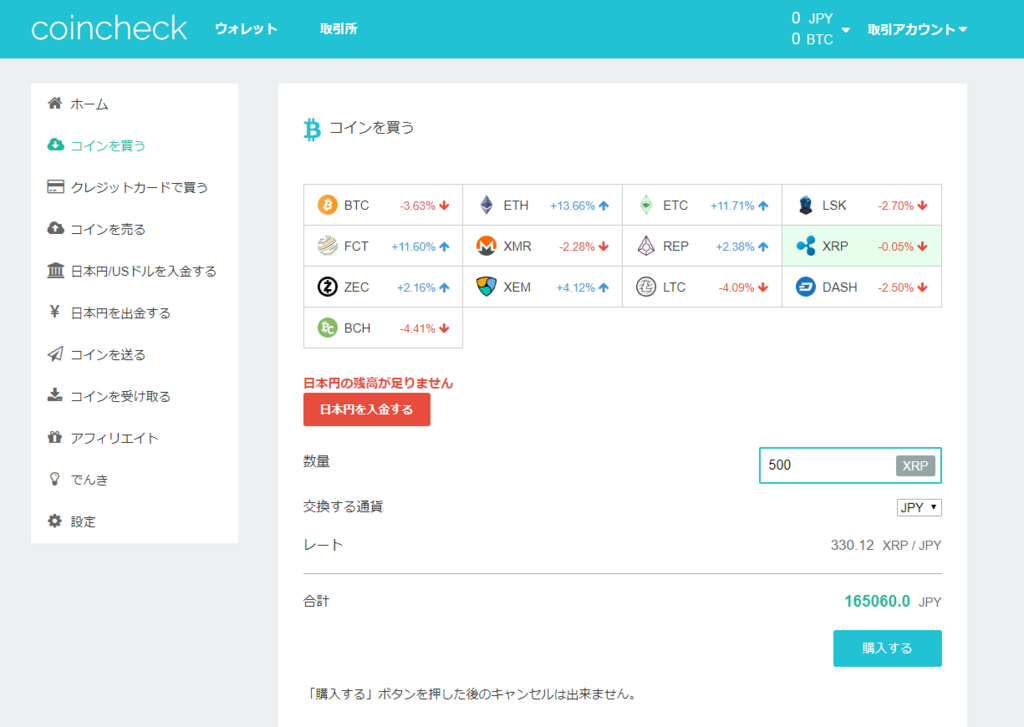This screenshot has width=1024, height=727.
Task: Click the DASH -2.50% percentage text
Action: (895, 287)
